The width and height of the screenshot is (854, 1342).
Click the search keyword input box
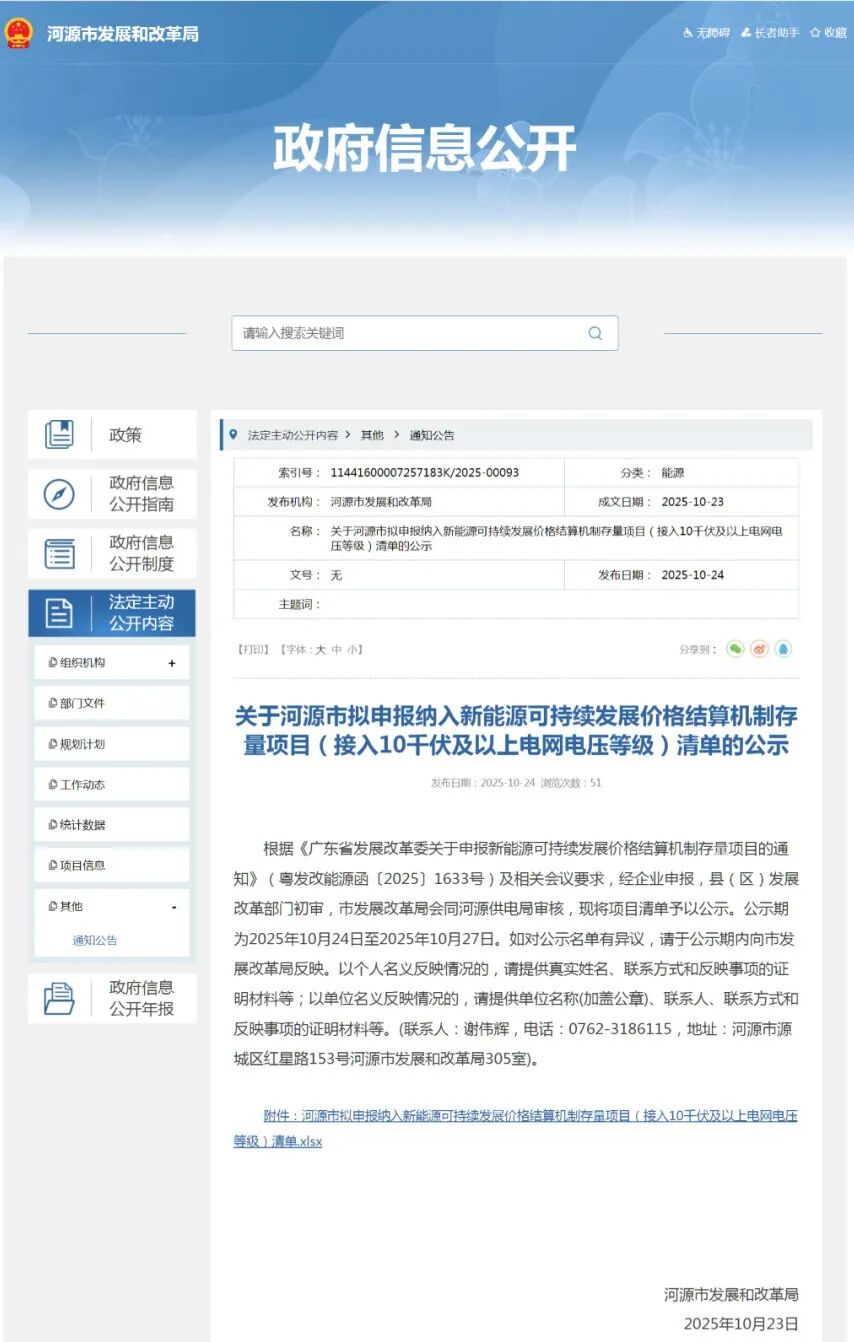[x=405, y=333]
